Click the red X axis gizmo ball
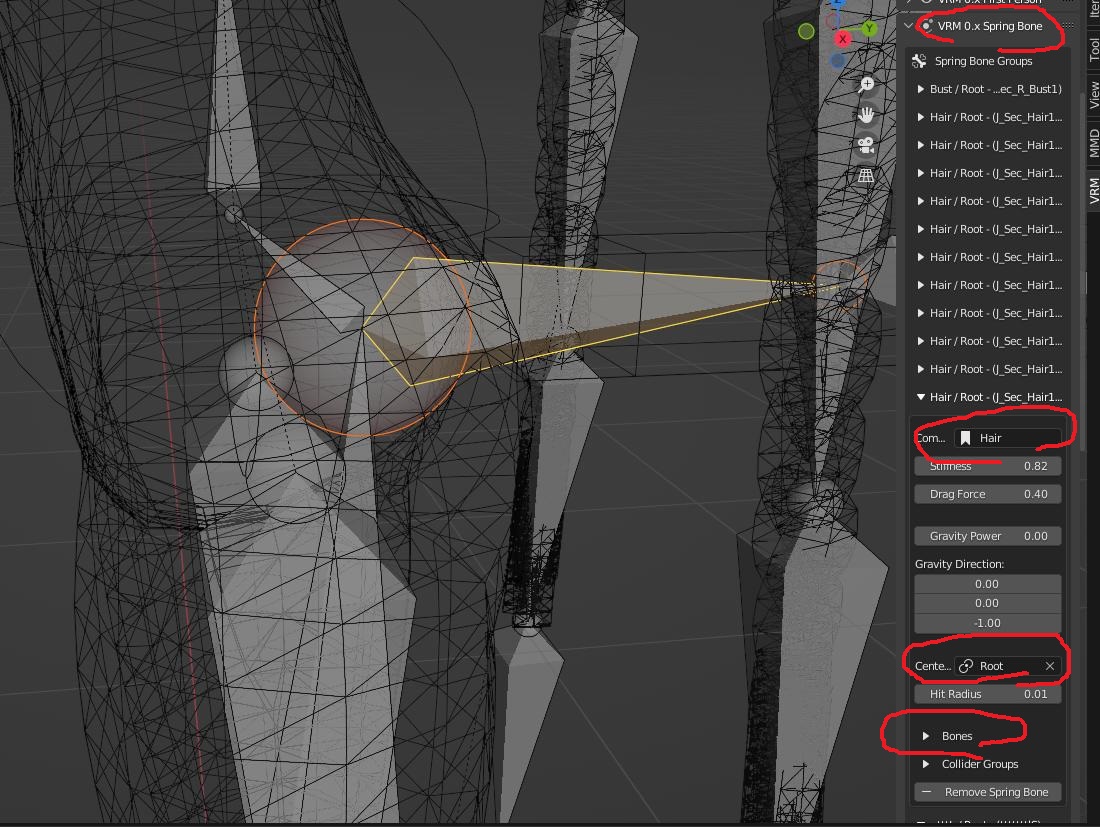This screenshot has width=1100, height=827. (843, 39)
